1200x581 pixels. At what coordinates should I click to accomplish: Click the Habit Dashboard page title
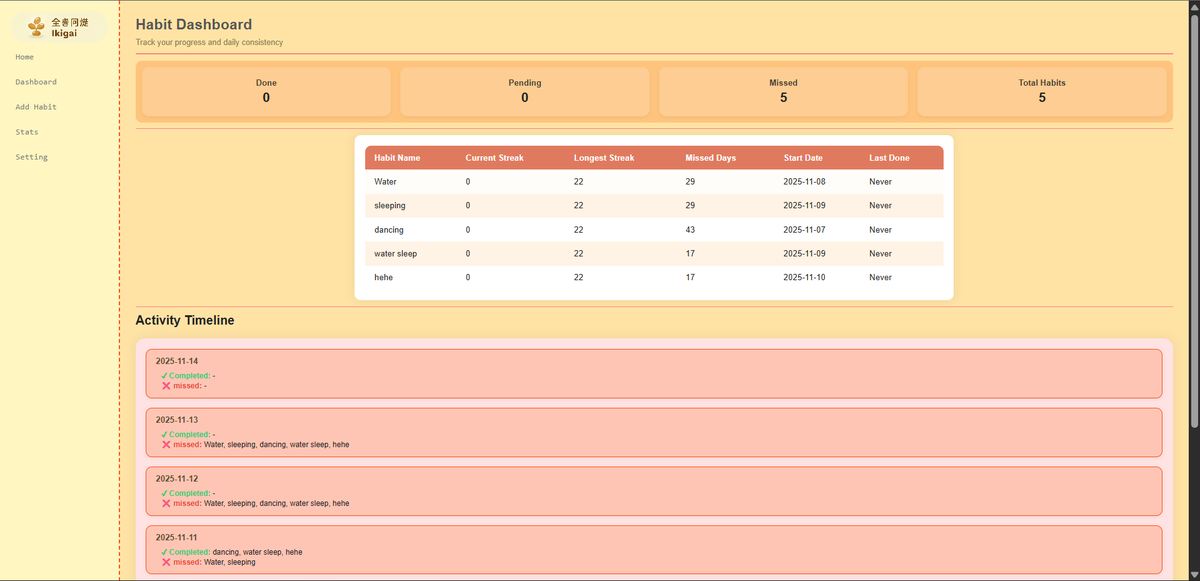[x=194, y=25]
